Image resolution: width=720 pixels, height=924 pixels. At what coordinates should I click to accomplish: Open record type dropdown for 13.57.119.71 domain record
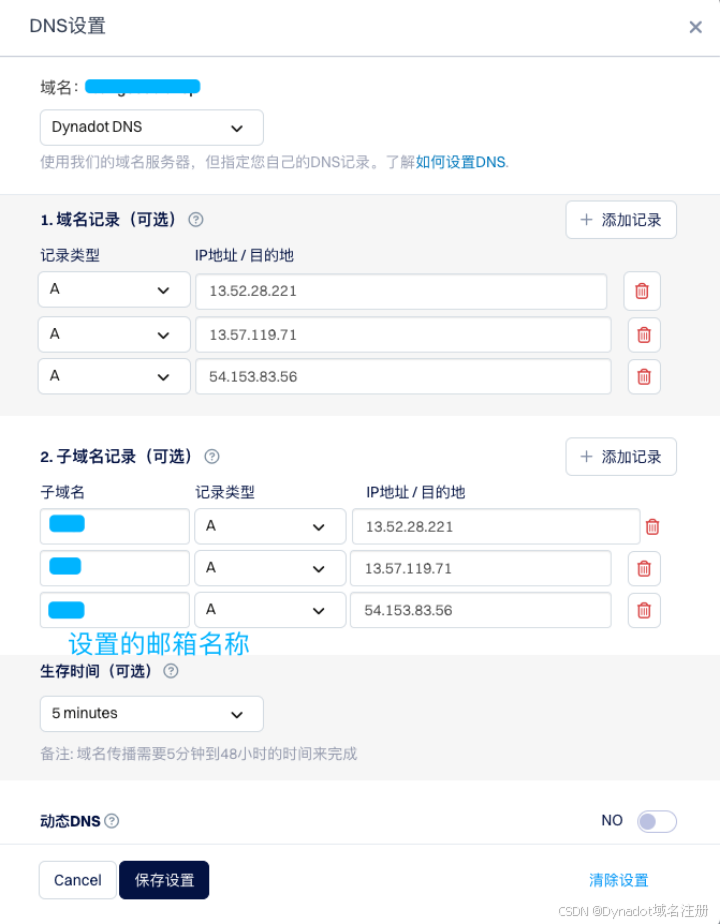click(x=114, y=334)
